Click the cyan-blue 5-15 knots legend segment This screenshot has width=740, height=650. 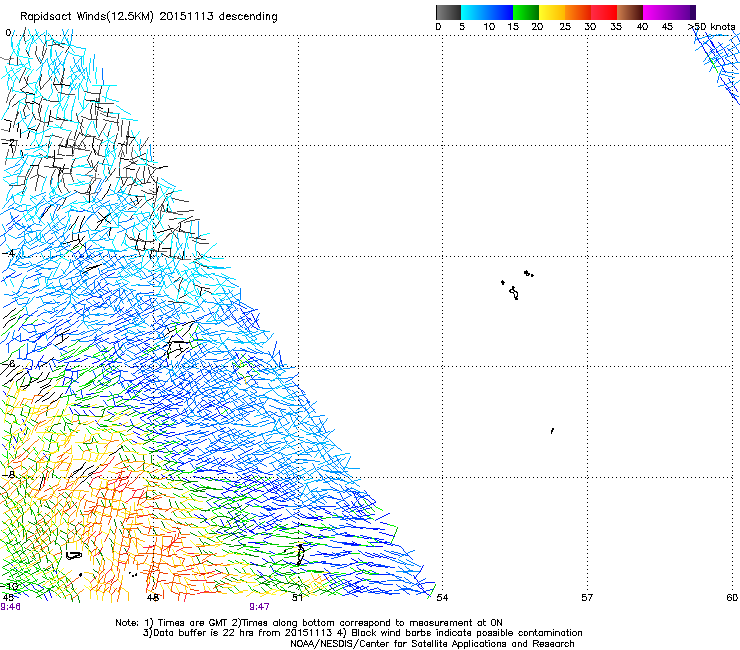click(x=487, y=12)
